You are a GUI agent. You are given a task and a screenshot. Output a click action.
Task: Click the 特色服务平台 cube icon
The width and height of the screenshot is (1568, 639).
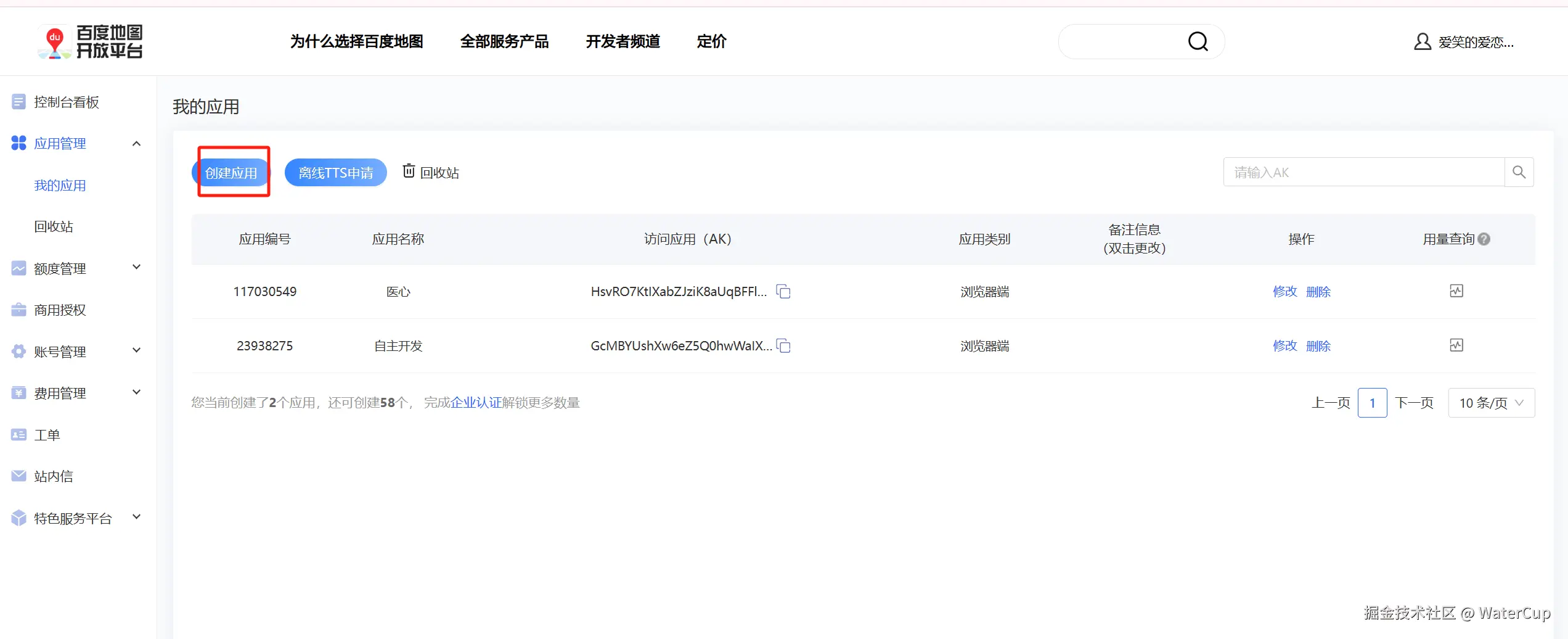(18, 518)
